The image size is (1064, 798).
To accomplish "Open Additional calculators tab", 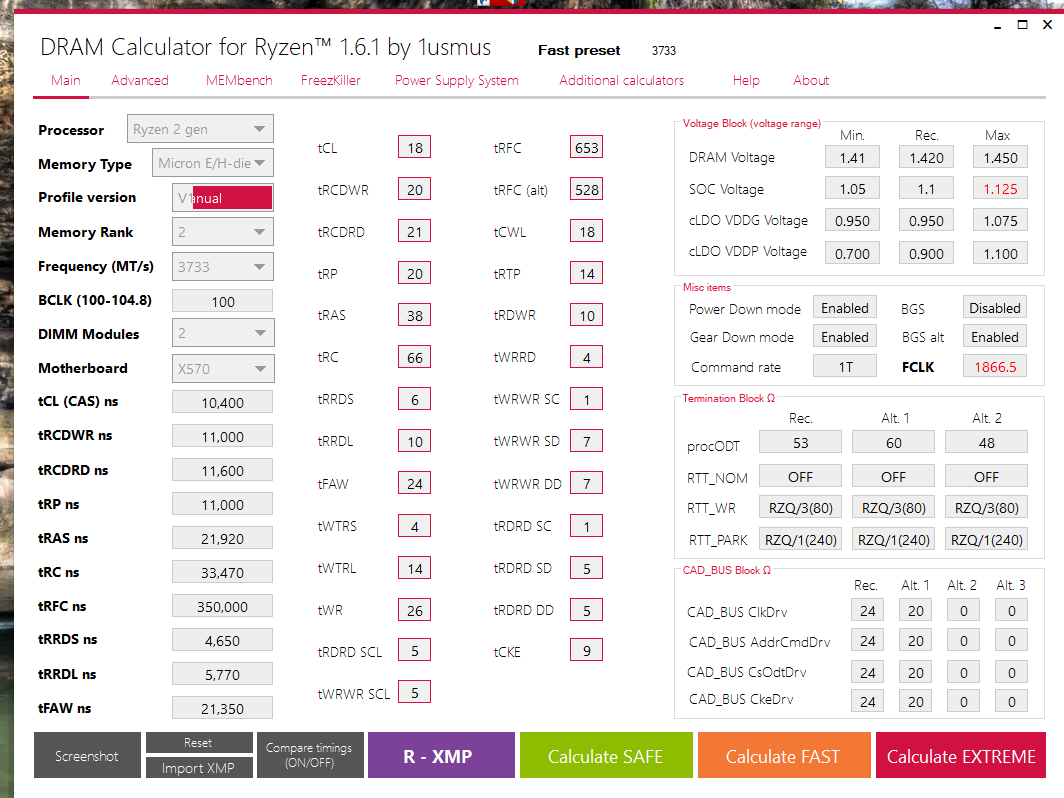I will click(622, 80).
